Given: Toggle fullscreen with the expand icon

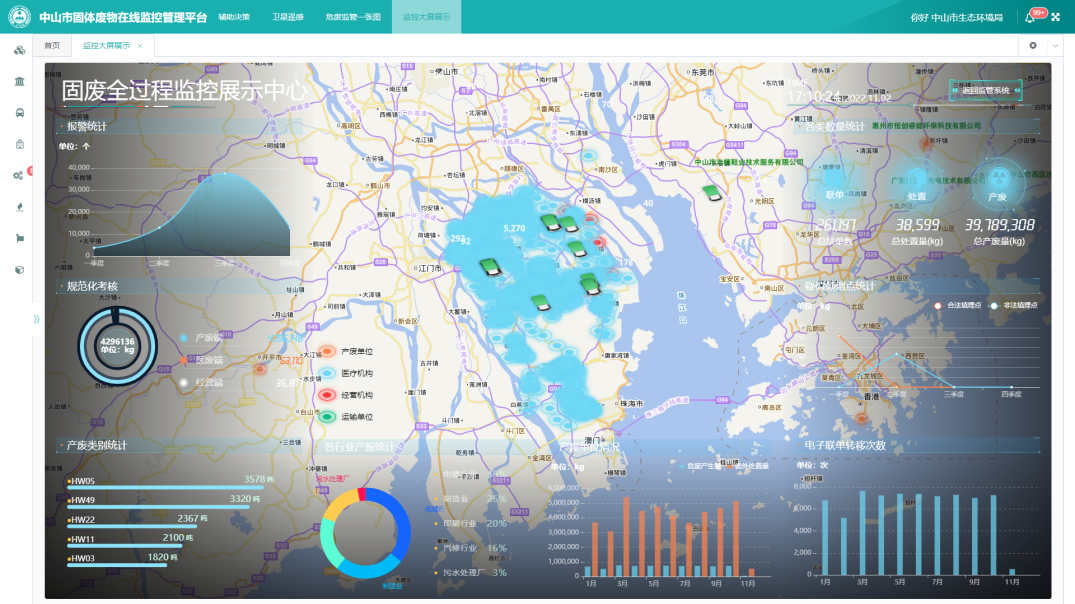Looking at the screenshot, I should [1056, 17].
